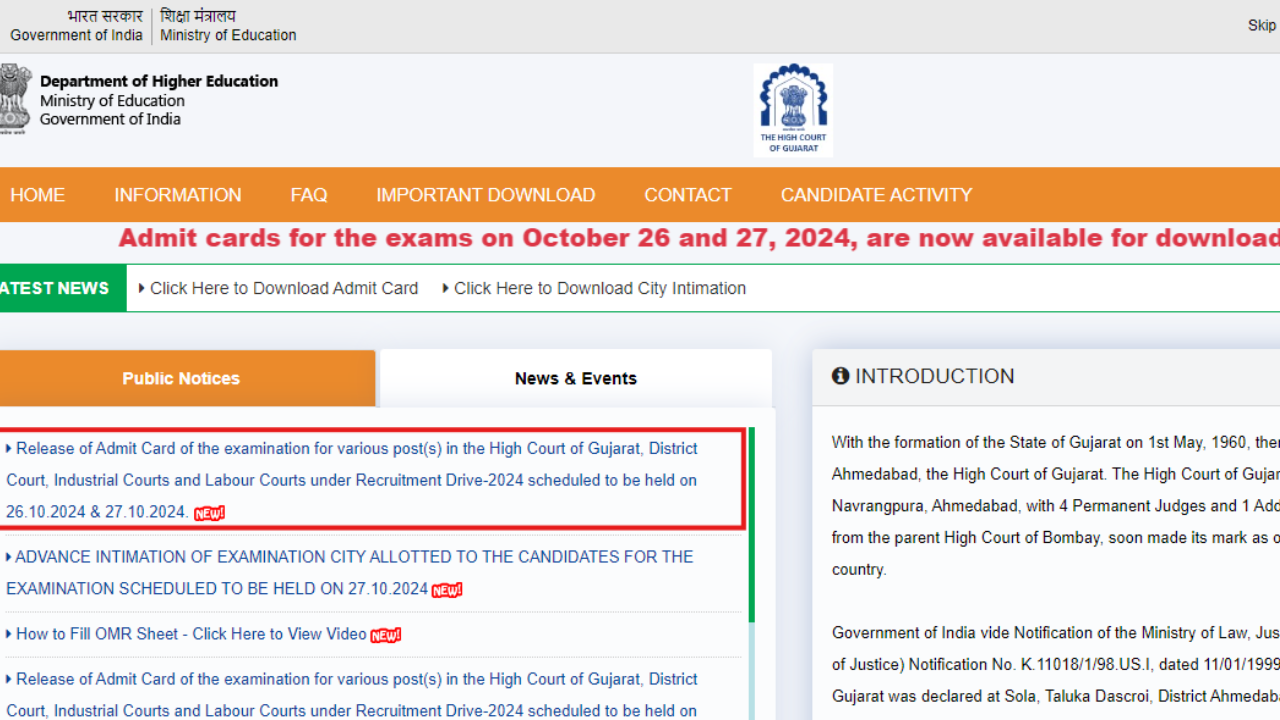Click the High Court of Gujarat logo
The height and width of the screenshot is (720, 1280).
793,108
